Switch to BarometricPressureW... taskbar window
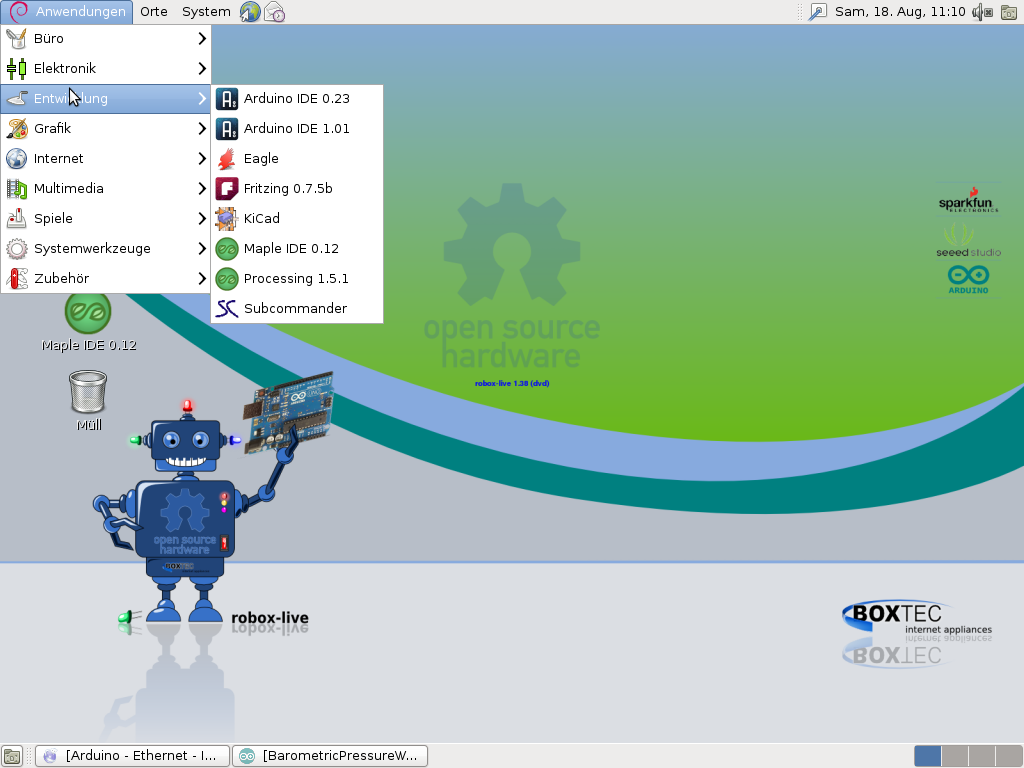This screenshot has height=768, width=1024. [x=330, y=756]
